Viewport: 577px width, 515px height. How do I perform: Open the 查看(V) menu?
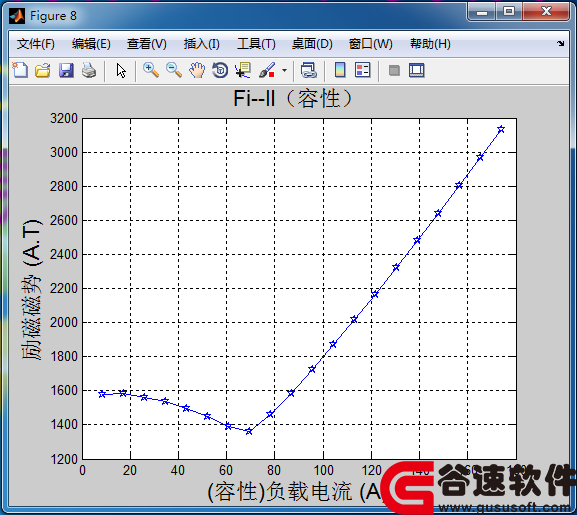click(x=146, y=44)
